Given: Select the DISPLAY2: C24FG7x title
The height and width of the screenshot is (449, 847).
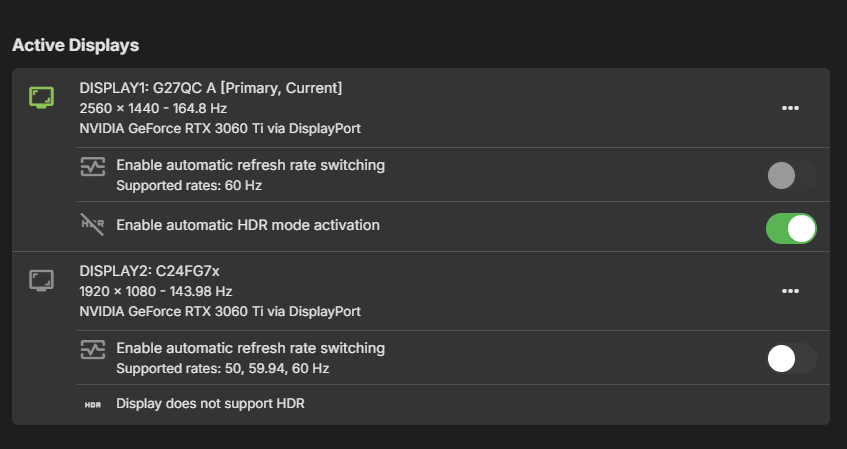Looking at the screenshot, I should pos(151,271).
